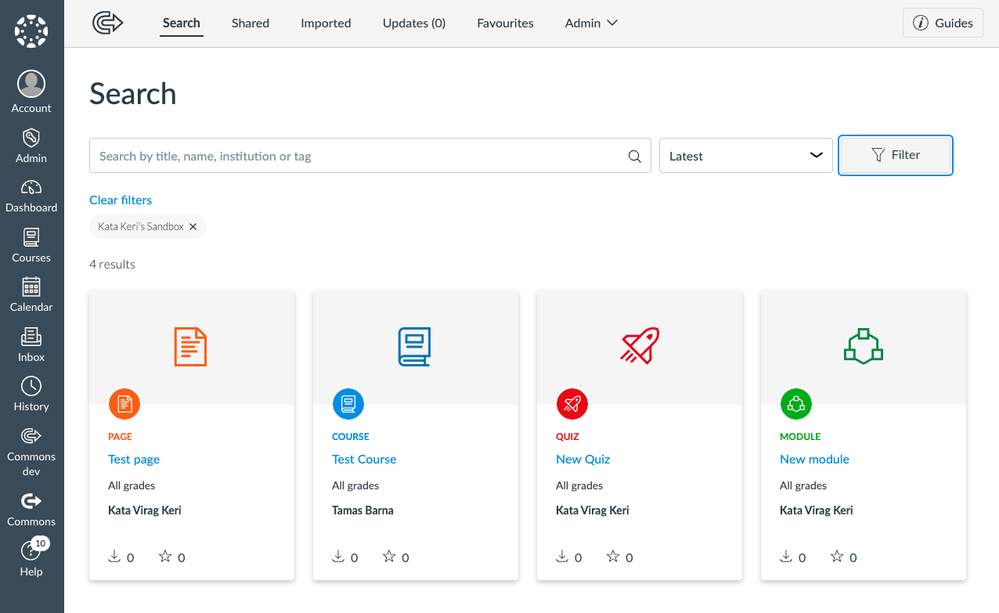Open the Admin shield in the sidebar
Image resolution: width=999 pixels, height=613 pixels.
31,145
